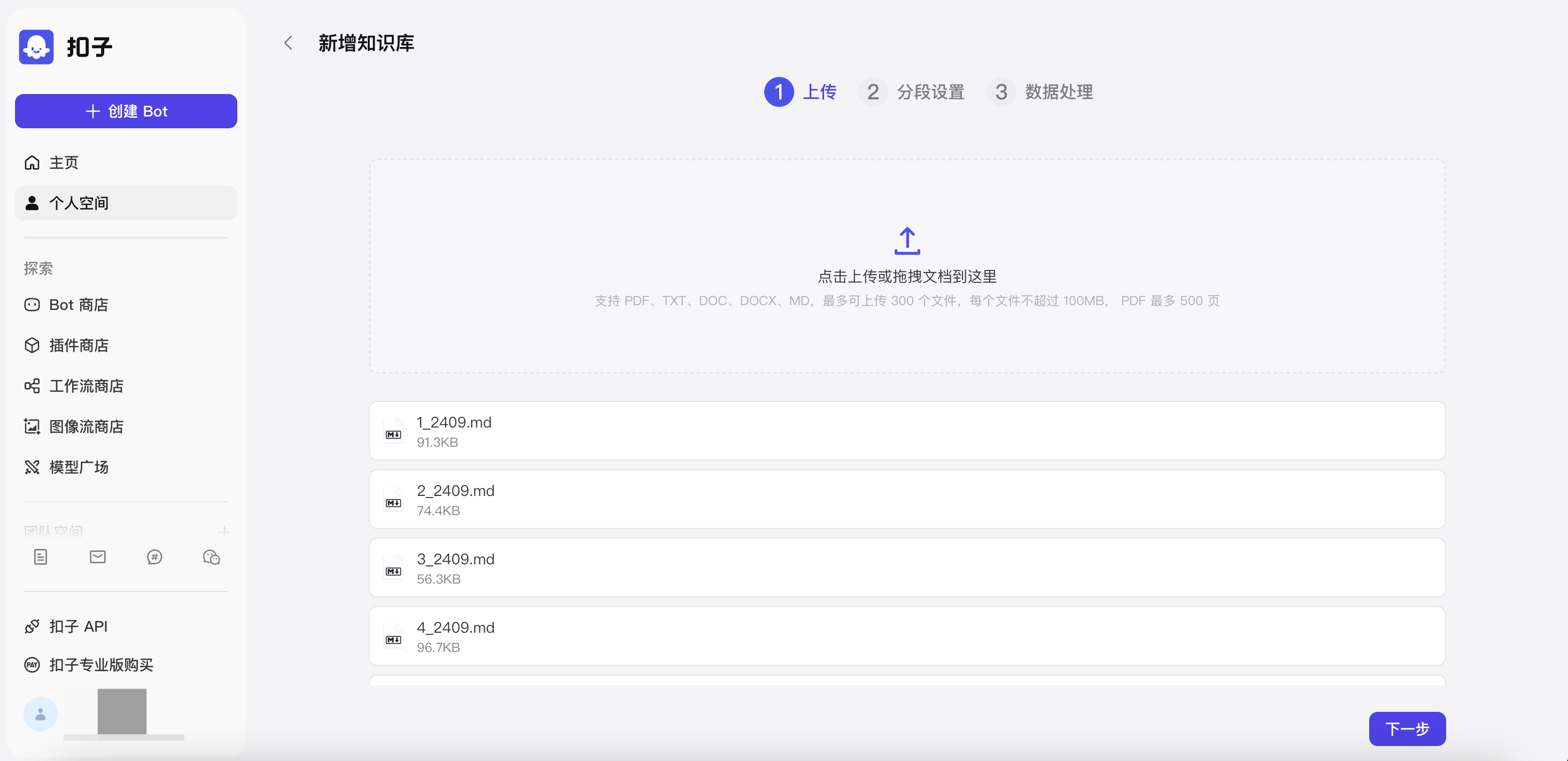1568x761 pixels.
Task: Open 扣子专业版购买
Action: (100, 665)
